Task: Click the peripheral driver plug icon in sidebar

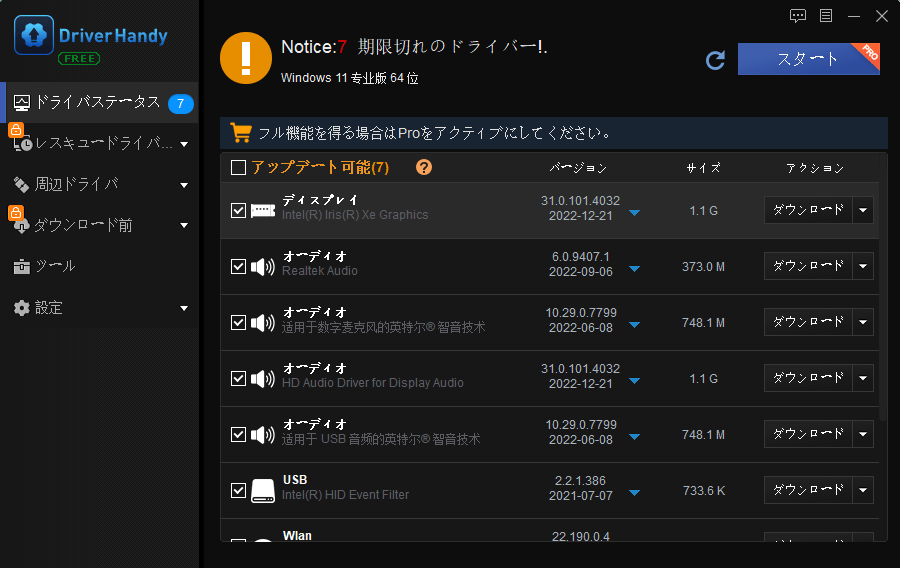Action: point(21,185)
